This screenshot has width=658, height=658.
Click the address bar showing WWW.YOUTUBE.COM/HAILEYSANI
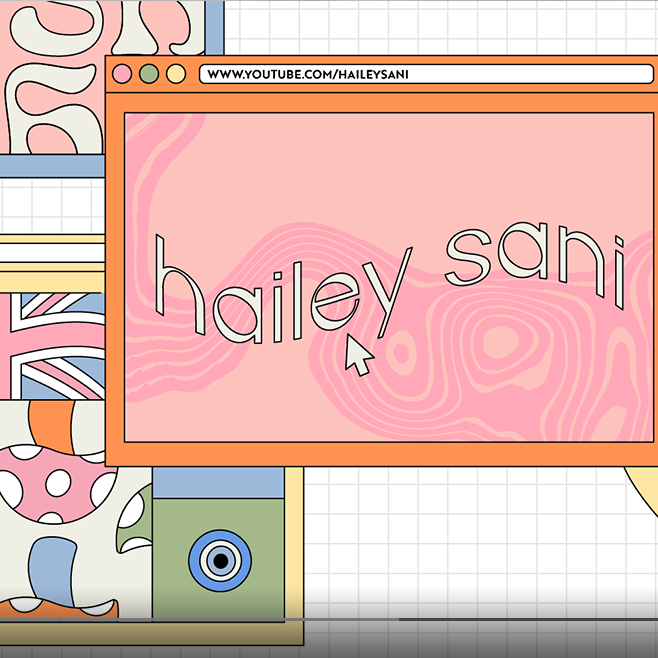point(426,74)
